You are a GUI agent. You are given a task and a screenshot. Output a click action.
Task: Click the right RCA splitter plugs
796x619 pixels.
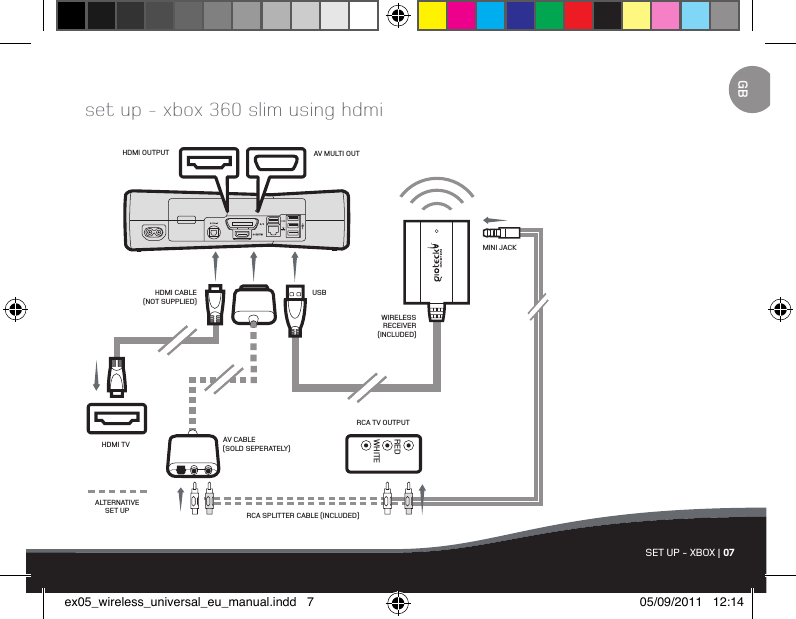tap(397, 499)
